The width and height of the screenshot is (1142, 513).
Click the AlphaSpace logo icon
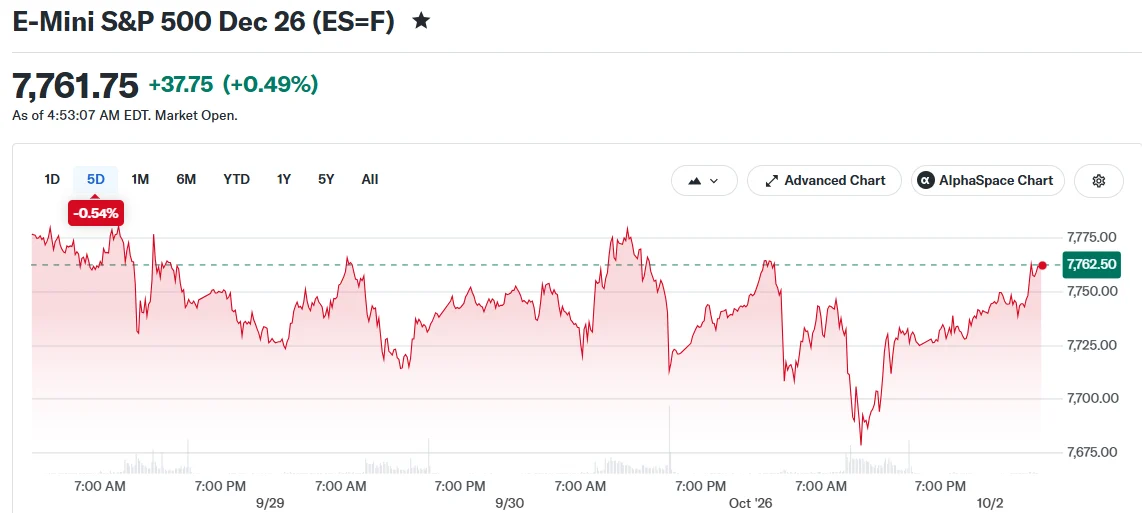pyautogui.click(x=926, y=181)
